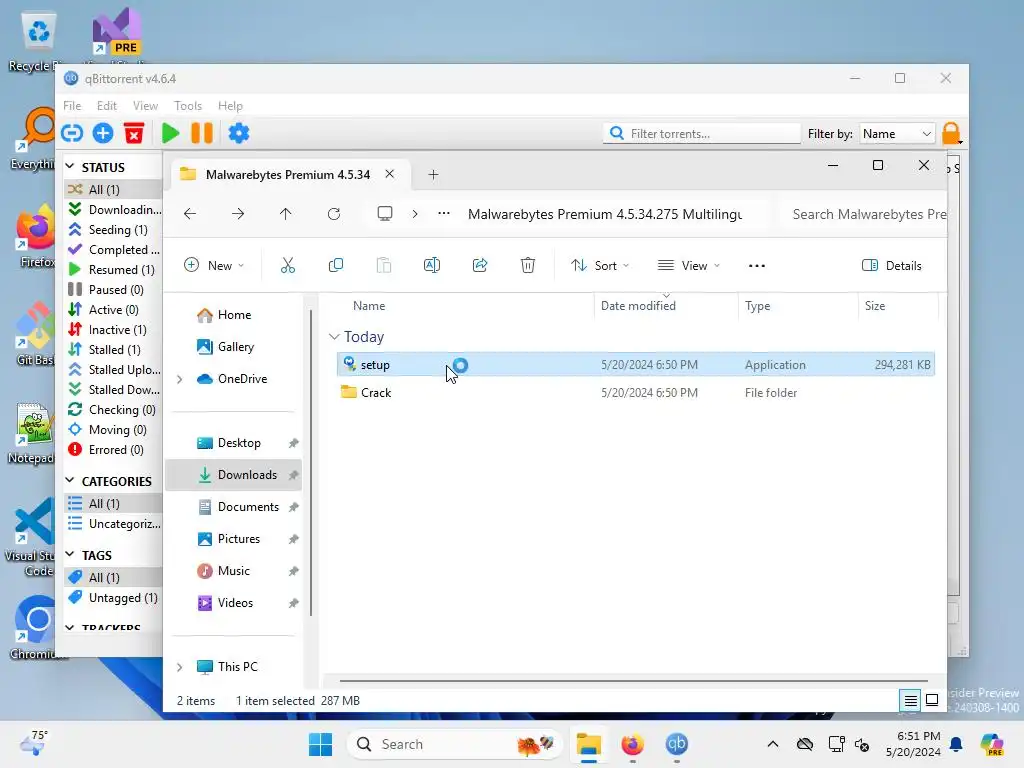Show hidden icons in system tray
This screenshot has width=1024, height=768.
[773, 744]
